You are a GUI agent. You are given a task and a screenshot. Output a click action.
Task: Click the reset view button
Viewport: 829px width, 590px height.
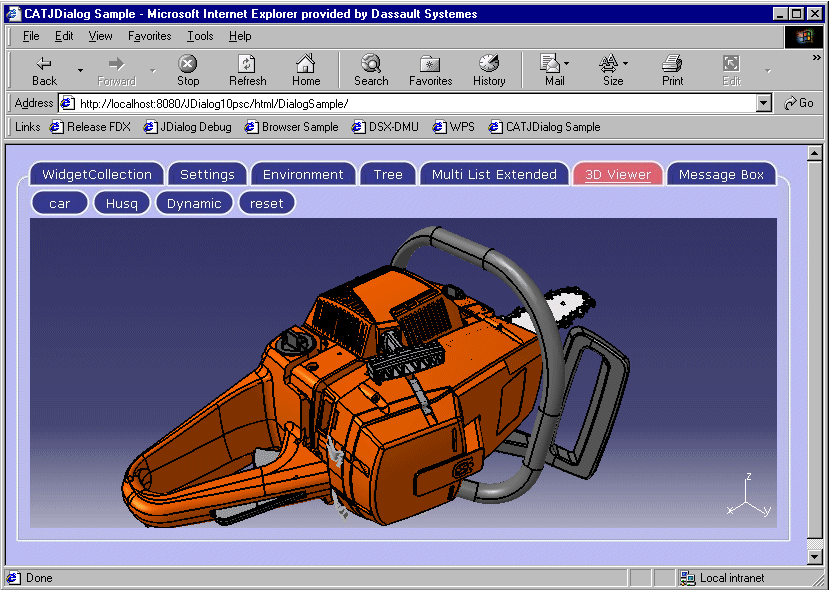pyautogui.click(x=266, y=204)
